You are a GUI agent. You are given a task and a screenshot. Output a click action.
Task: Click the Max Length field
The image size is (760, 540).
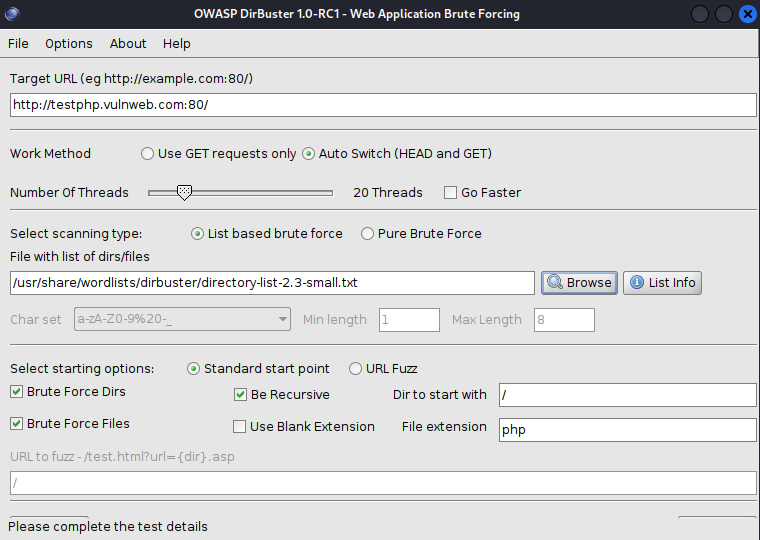tap(564, 320)
